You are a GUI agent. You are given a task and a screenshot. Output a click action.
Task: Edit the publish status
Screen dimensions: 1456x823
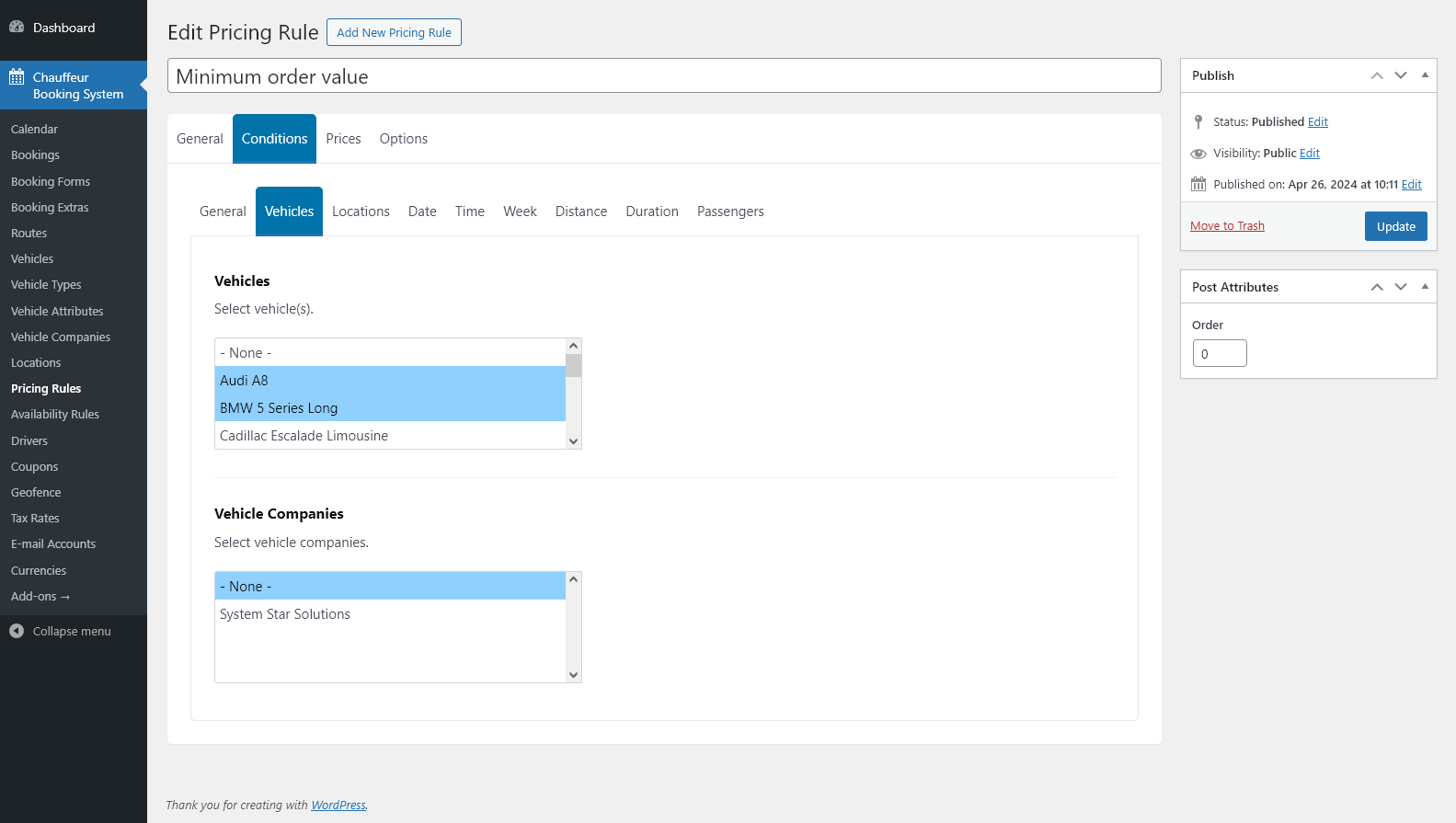[1318, 122]
